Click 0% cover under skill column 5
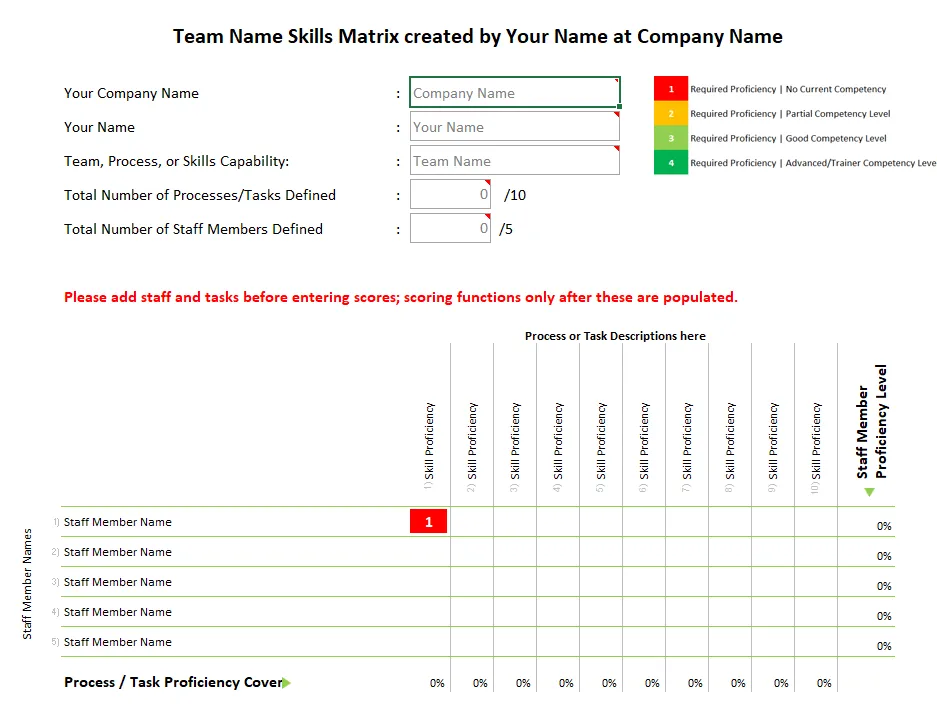 [609, 683]
